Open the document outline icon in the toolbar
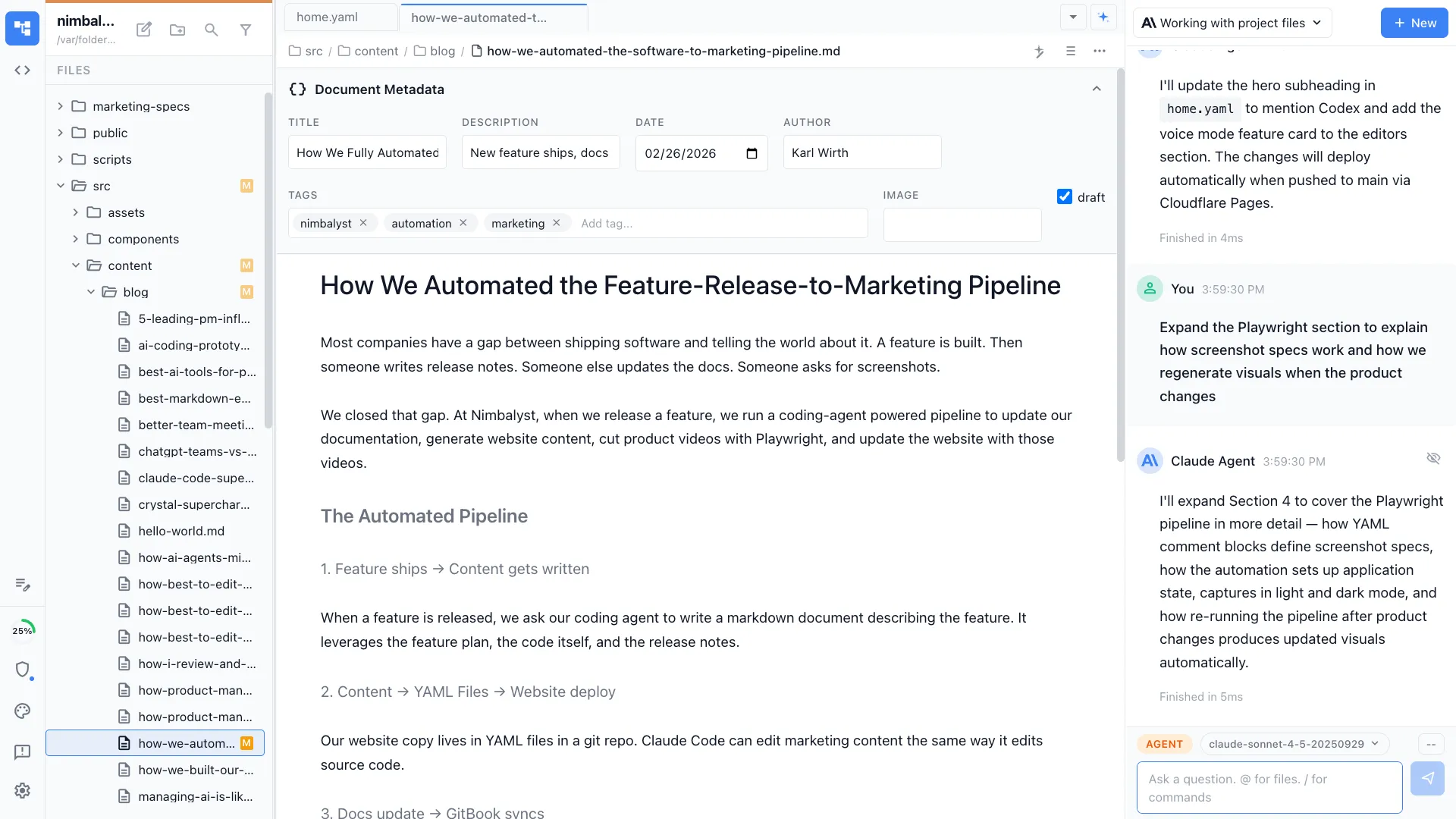Image resolution: width=1456 pixels, height=819 pixels. tap(1071, 52)
